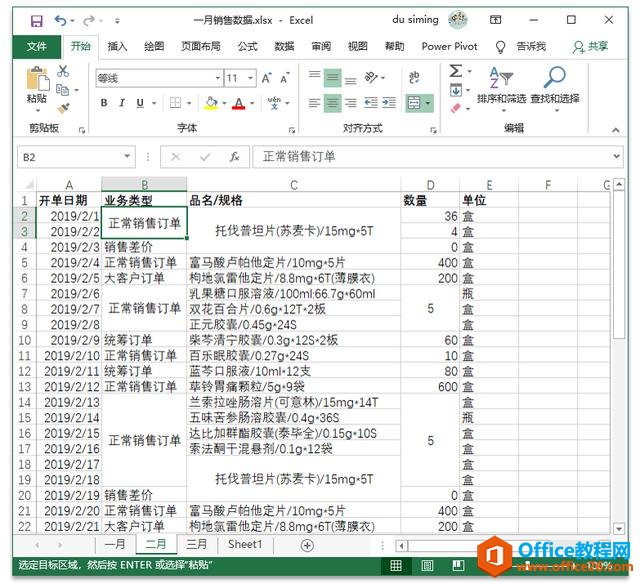Viewport: 640px width, 584px height.
Task: Toggle bold formatting
Action: tap(104, 103)
